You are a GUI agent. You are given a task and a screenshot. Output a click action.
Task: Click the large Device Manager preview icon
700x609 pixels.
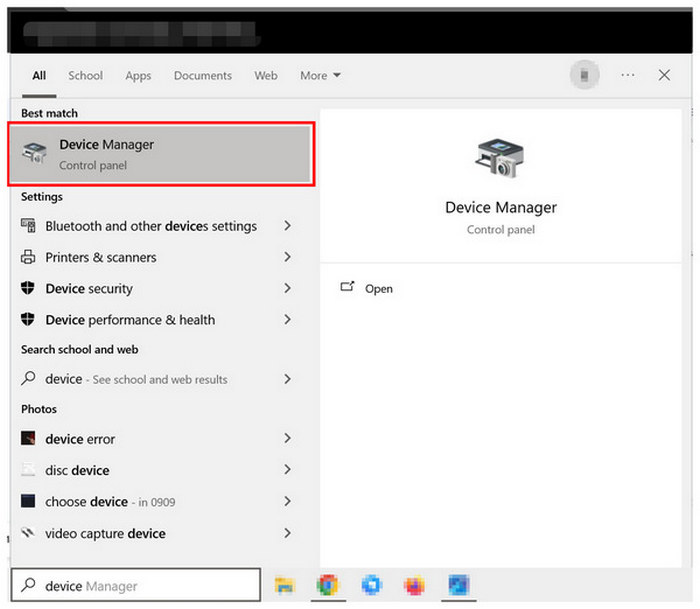click(500, 158)
